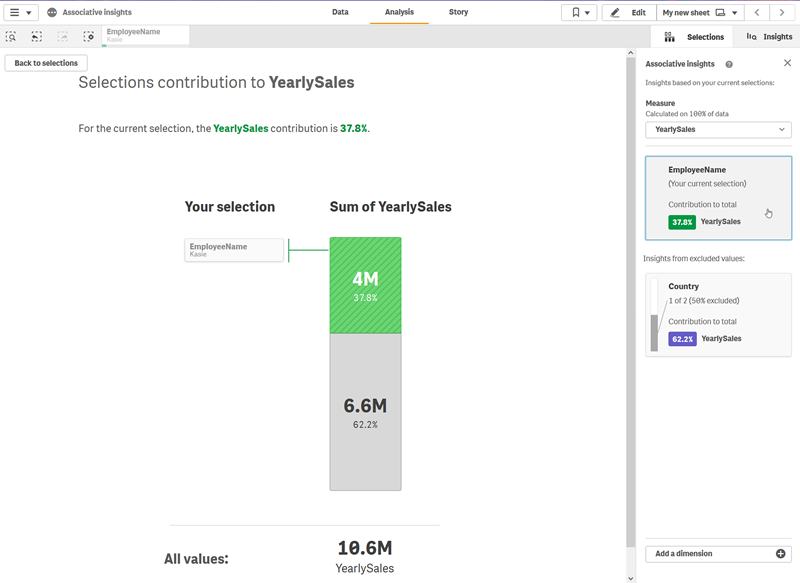Select the EmployeeName Kasie selection box
The image size is (800, 583).
tap(233, 250)
